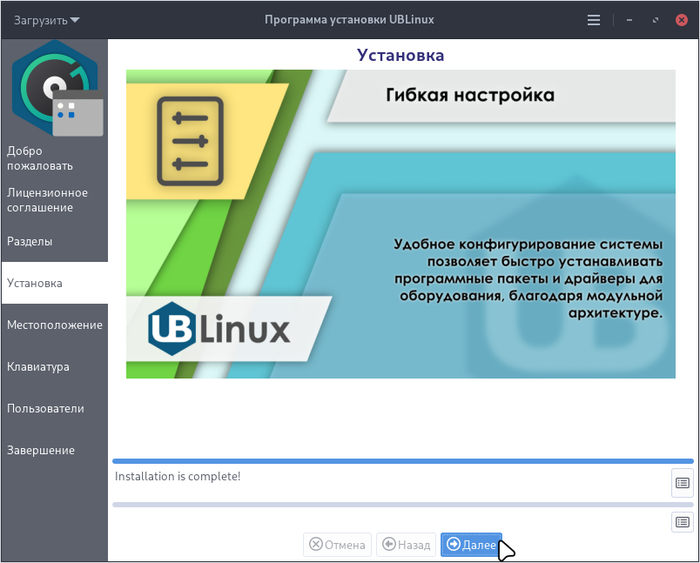700x563 pixels.
Task: Click the settings sliders icon on slide
Action: click(x=190, y=141)
